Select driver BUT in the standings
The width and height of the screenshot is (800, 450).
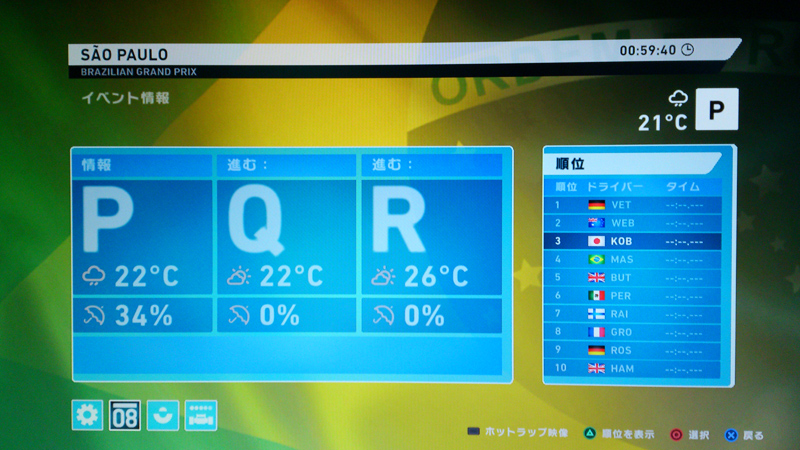pyautogui.click(x=633, y=278)
